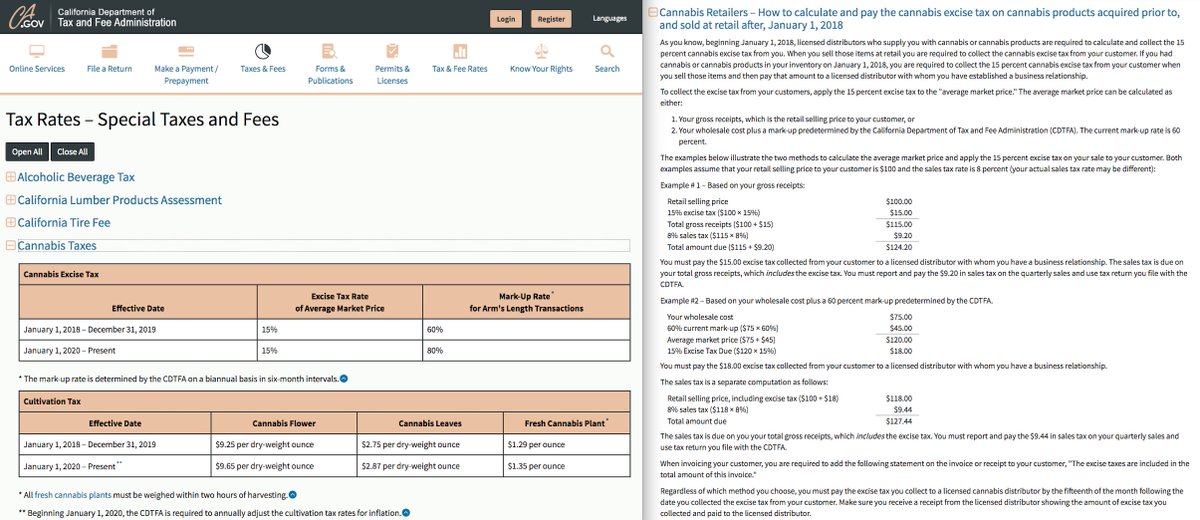The image size is (1200, 520).
Task: Click info icon after inflation footnote
Action: [x=406, y=513]
